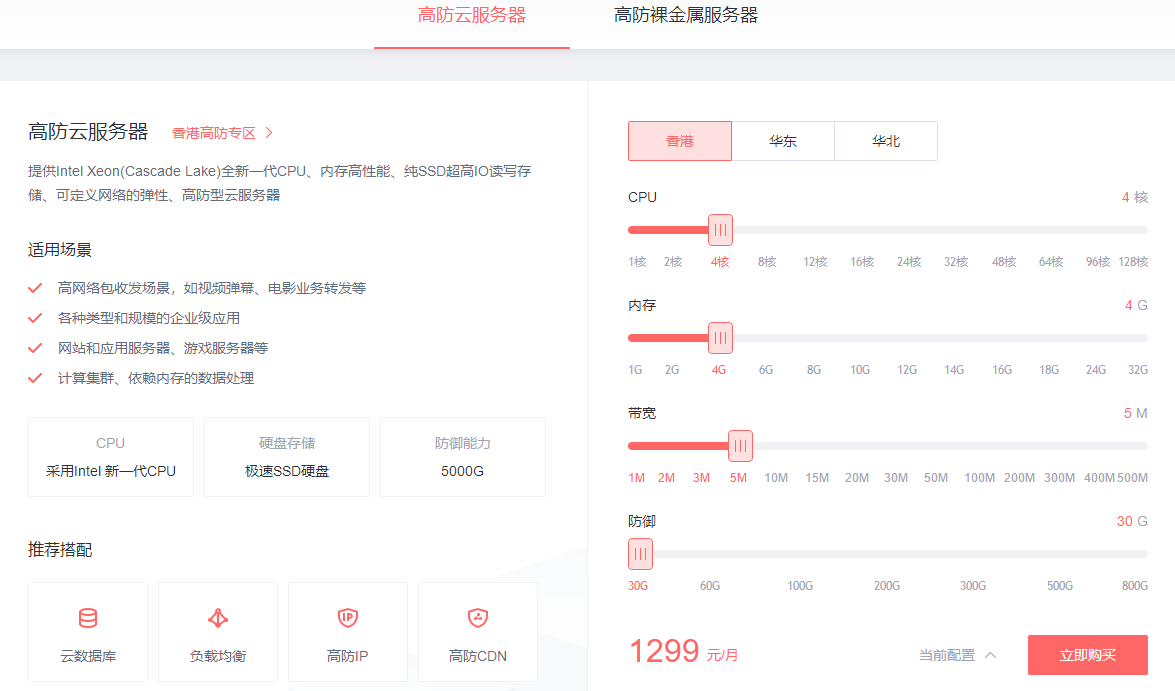Open the 高防IP icon
Viewport: 1175px width, 691px height.
pyautogui.click(x=348, y=619)
